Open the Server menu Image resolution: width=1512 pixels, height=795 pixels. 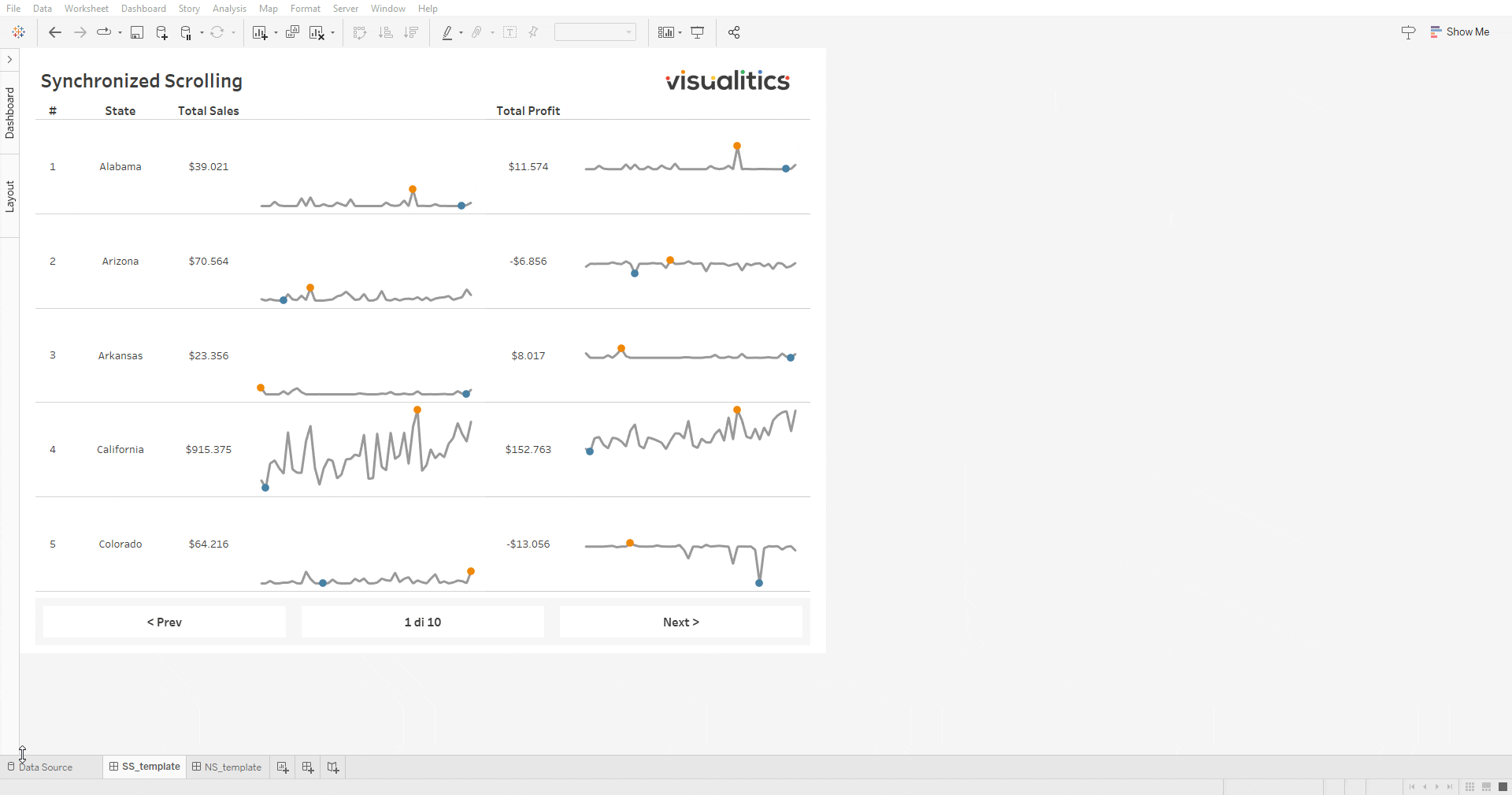coord(346,9)
